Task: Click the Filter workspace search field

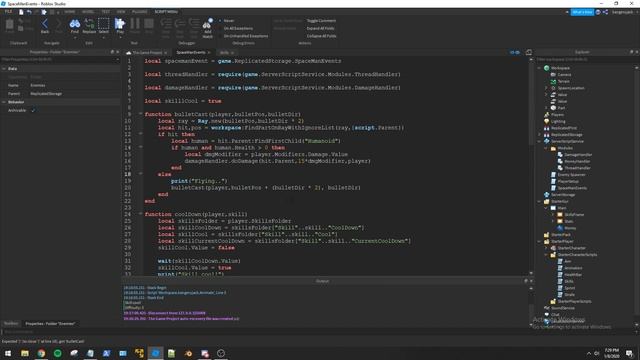Action: click(587, 60)
